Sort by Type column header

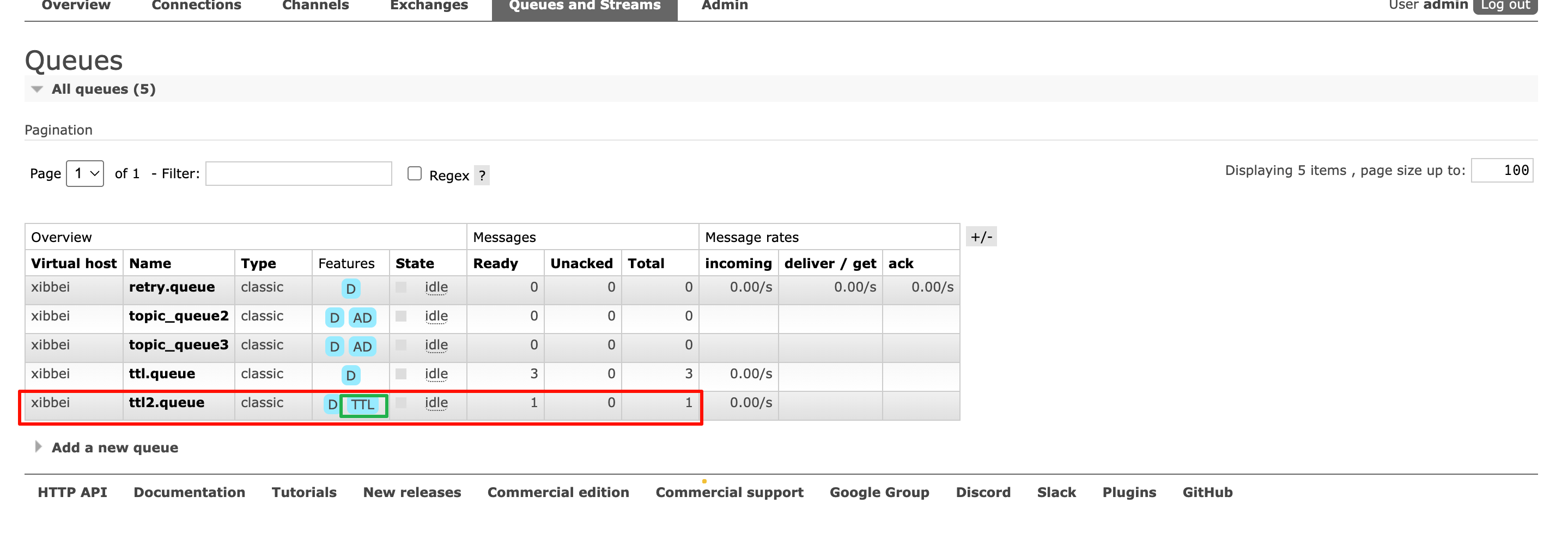258,264
